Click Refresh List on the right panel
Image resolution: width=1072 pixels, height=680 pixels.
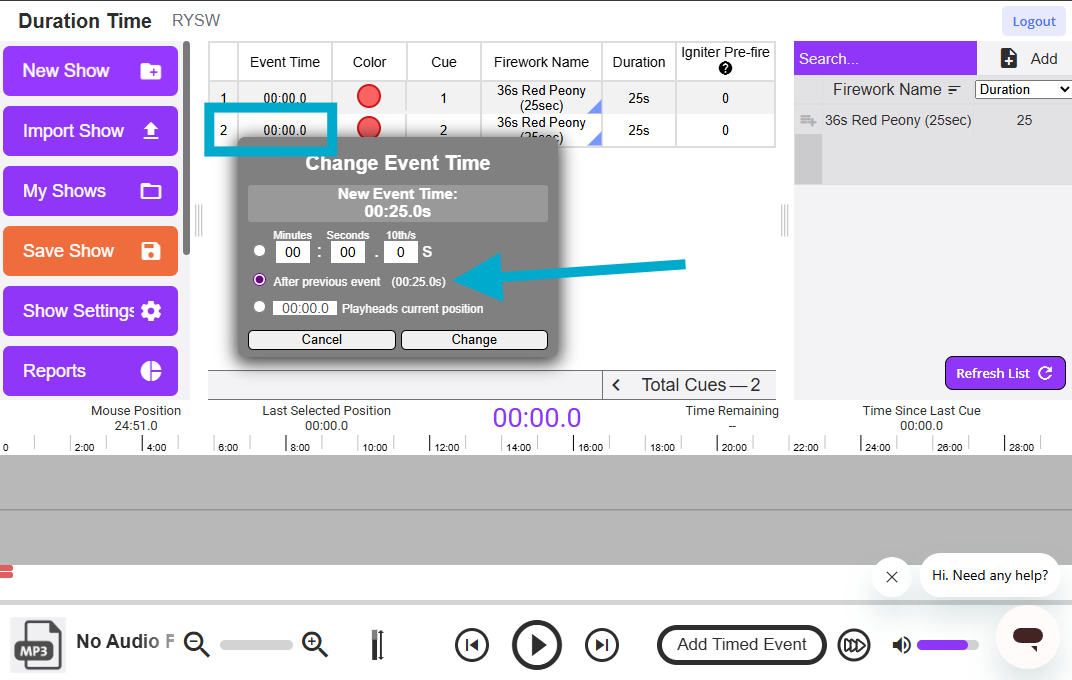(x=1005, y=373)
